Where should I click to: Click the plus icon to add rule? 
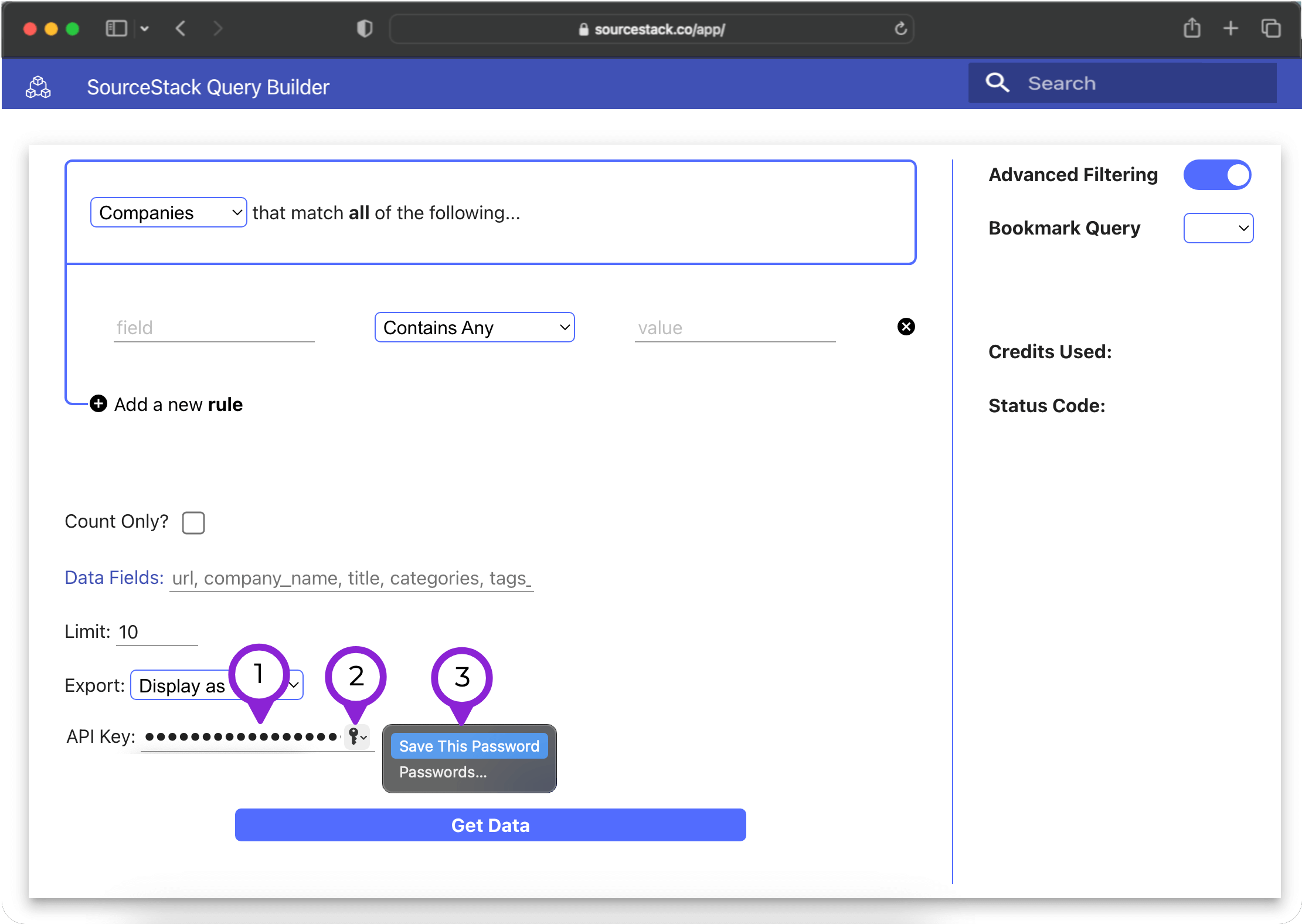[98, 403]
